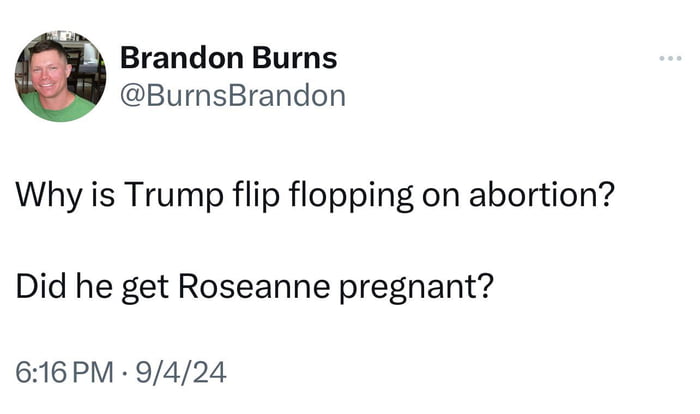Open the Brandon Burns display name link
The image size is (700, 414).
(228, 59)
